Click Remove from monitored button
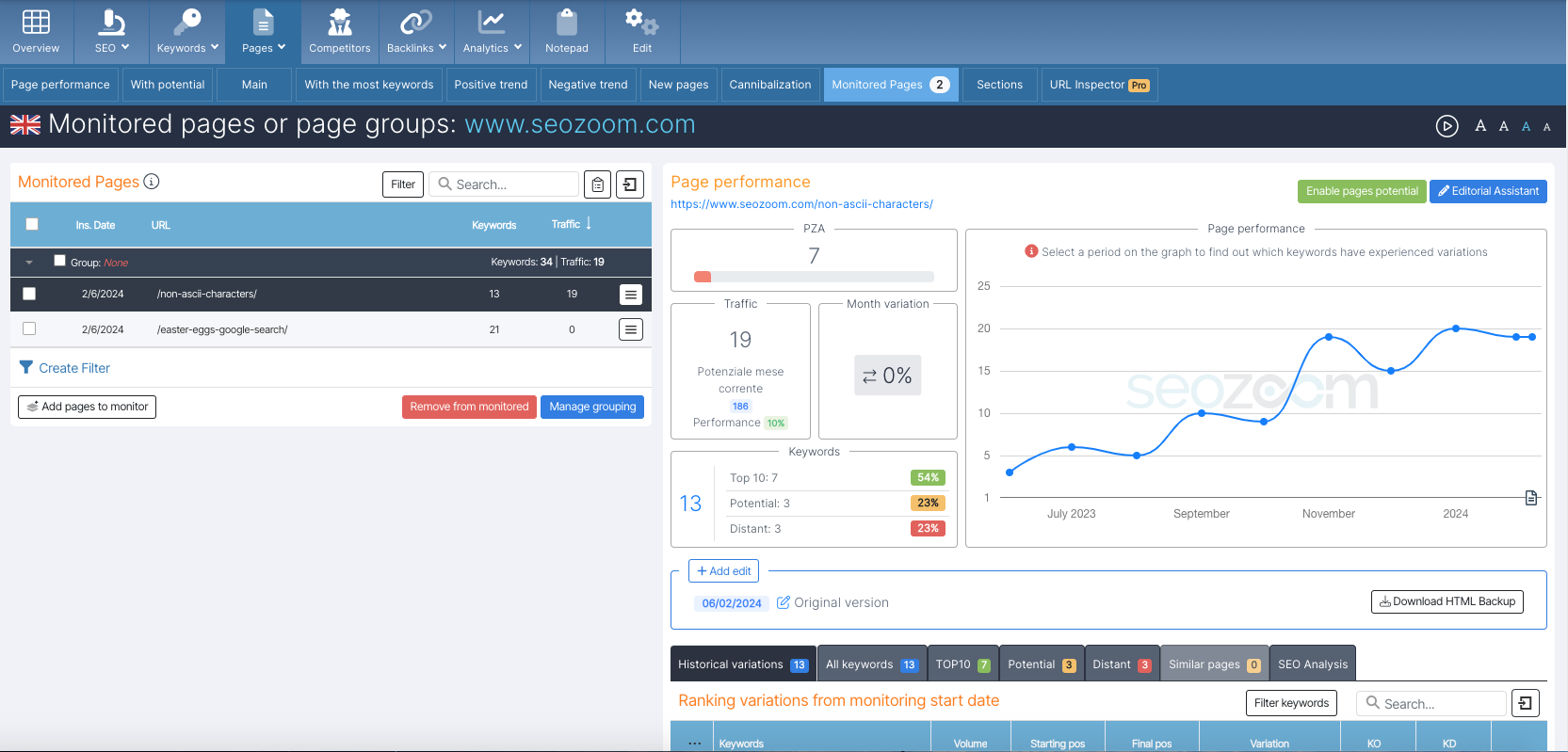 coord(469,407)
